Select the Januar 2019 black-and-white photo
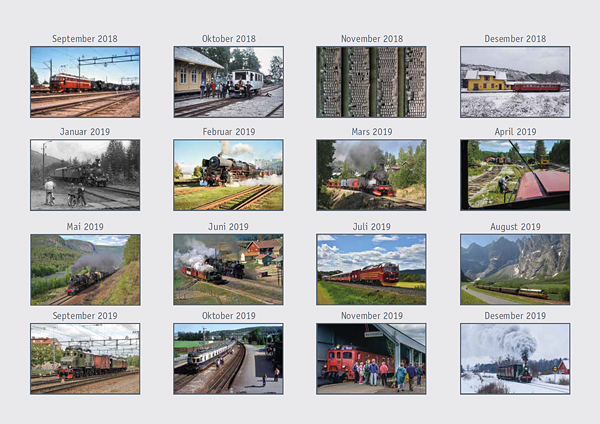The image size is (600, 424). tap(85, 175)
